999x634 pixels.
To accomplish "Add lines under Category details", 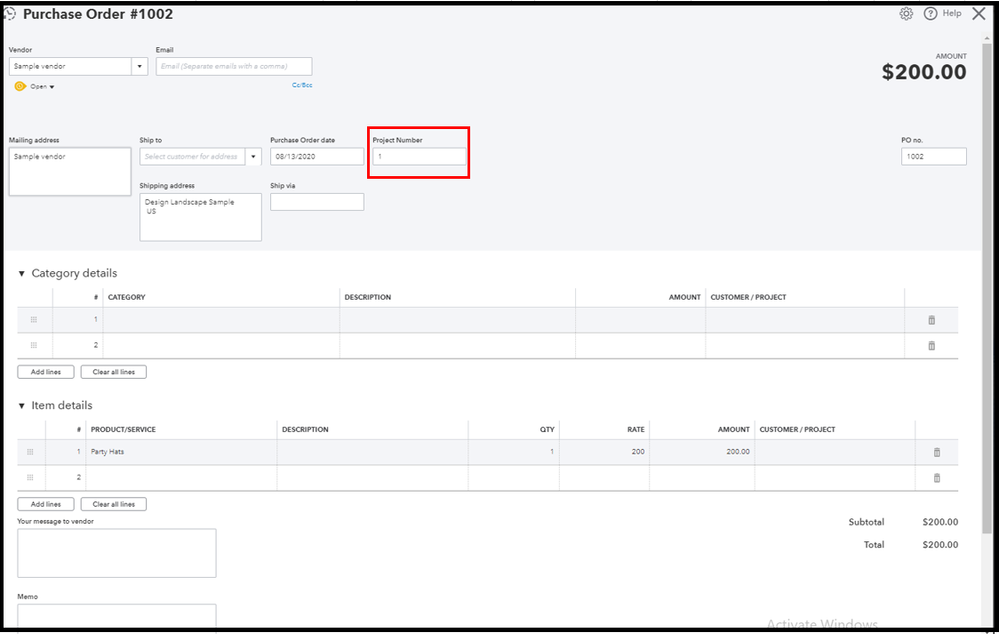I will [x=46, y=372].
